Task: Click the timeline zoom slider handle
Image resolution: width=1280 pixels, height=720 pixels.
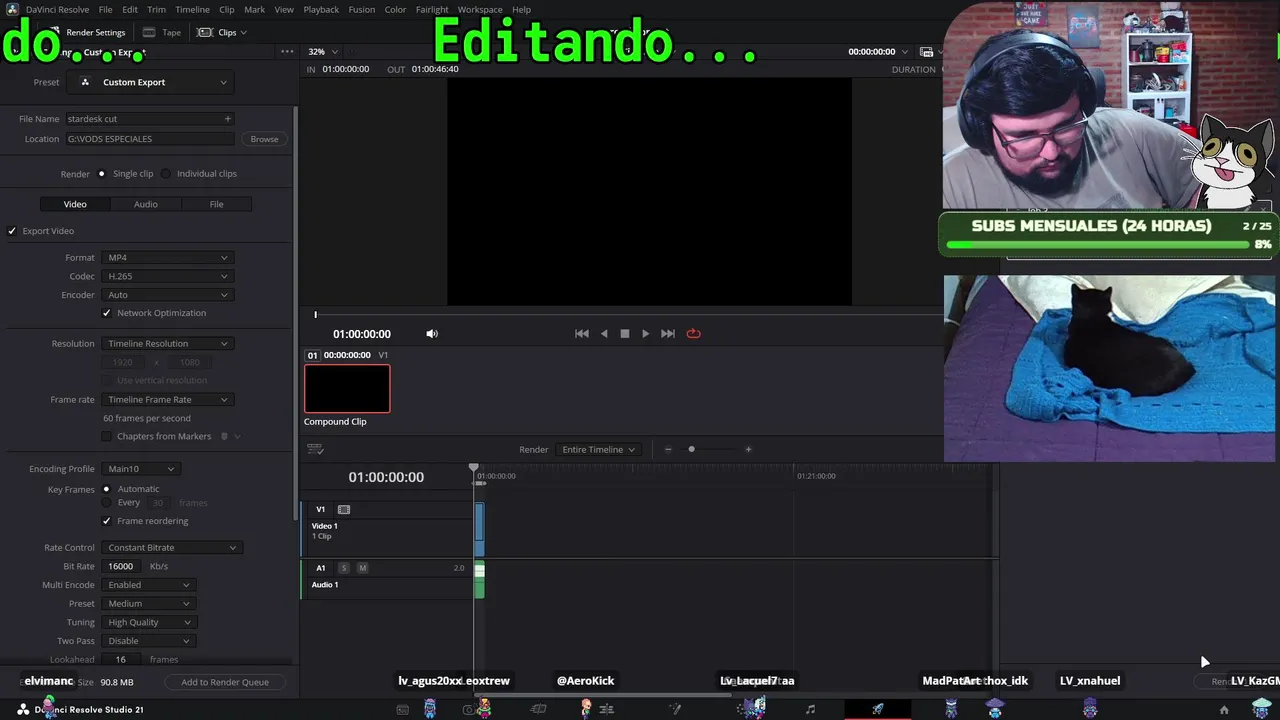Action: pyautogui.click(x=691, y=450)
